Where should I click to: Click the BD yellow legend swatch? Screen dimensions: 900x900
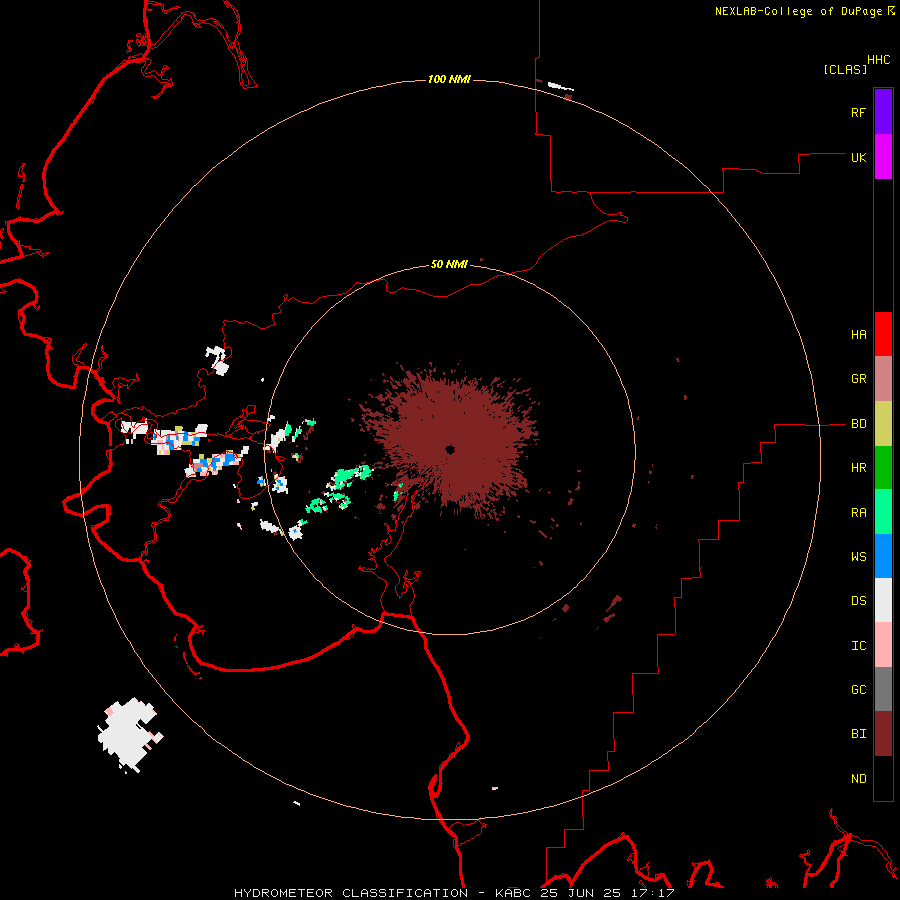click(x=883, y=424)
